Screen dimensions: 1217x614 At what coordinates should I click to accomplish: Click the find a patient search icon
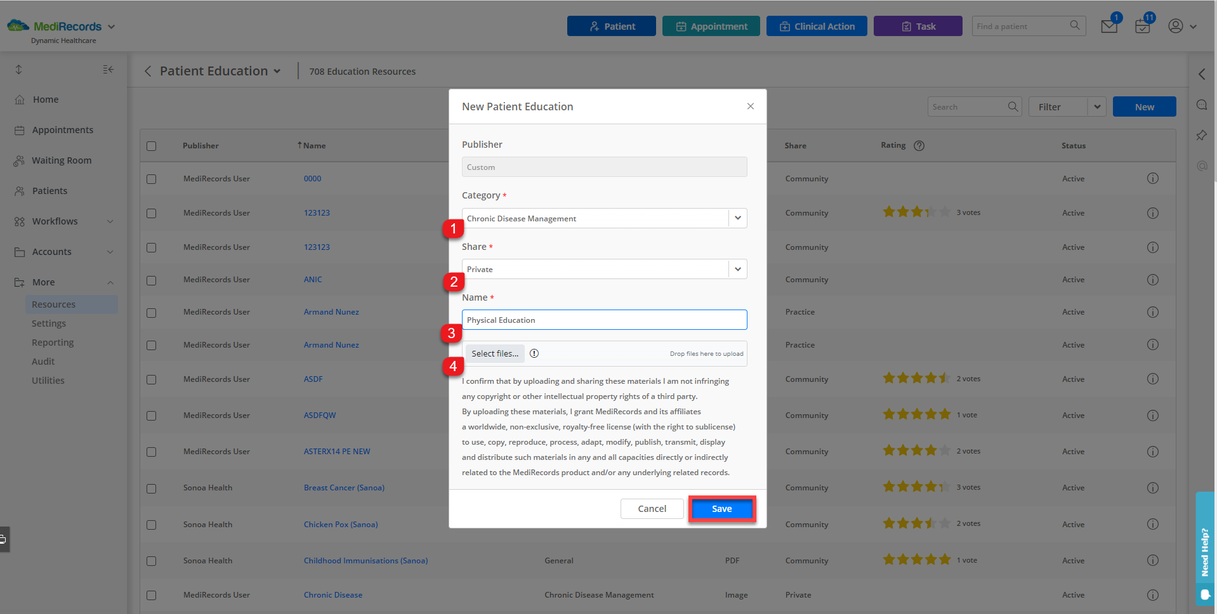1075,26
